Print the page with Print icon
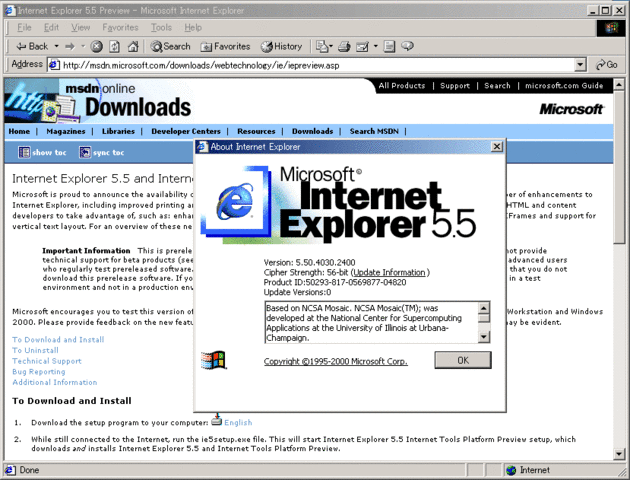The height and width of the screenshot is (480, 630). [x=344, y=47]
